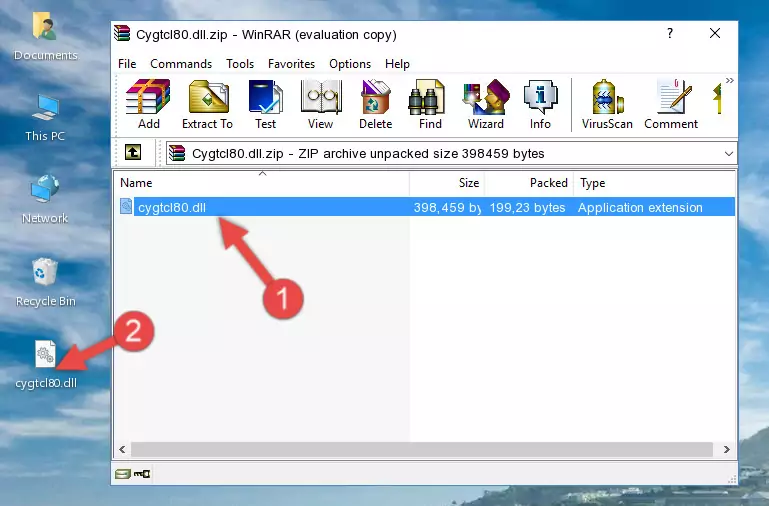Sort the list by the Type column
Screen dimensions: 769x506
click(x=654, y=183)
